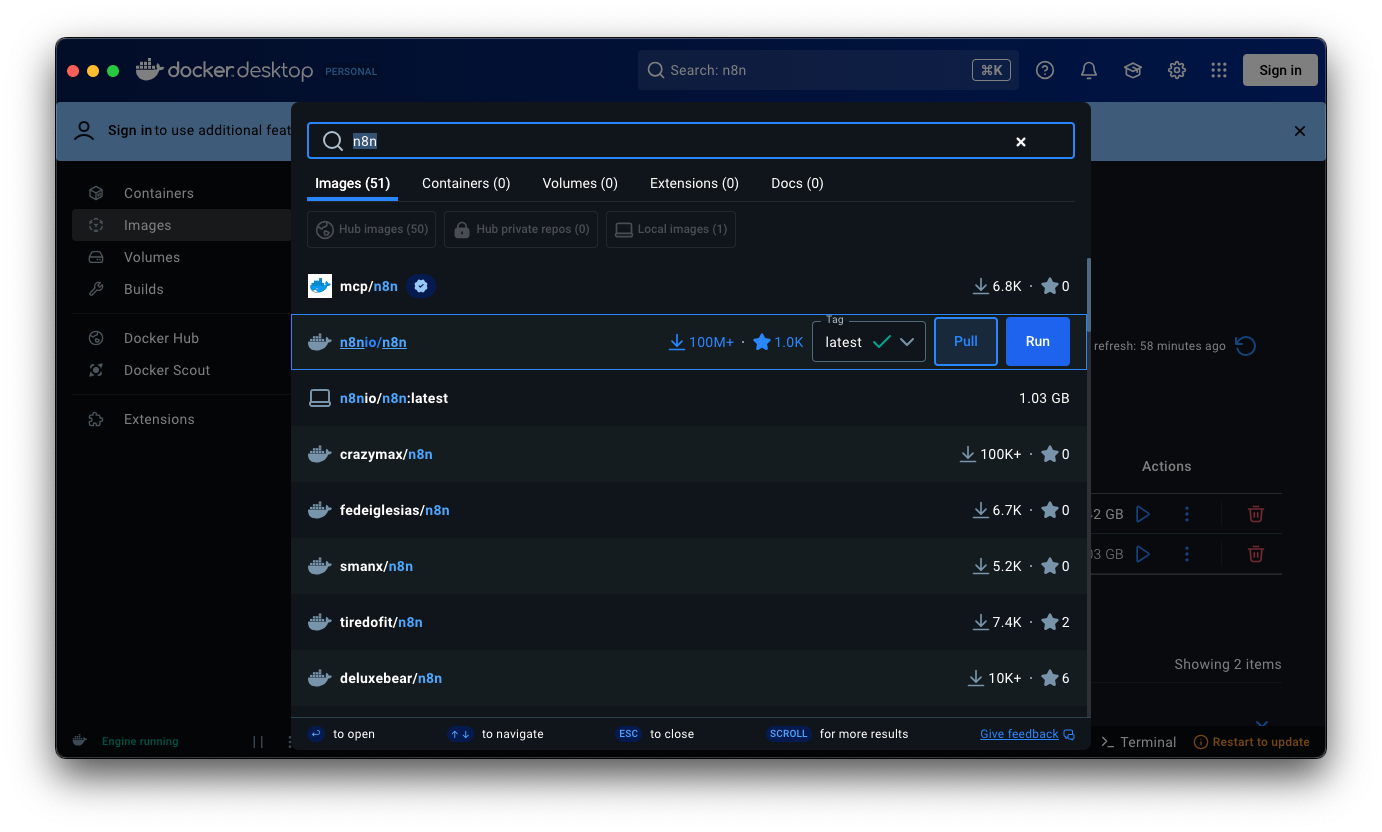Expand the Tag dropdown showing latest
1382x832 pixels.
coord(869,342)
